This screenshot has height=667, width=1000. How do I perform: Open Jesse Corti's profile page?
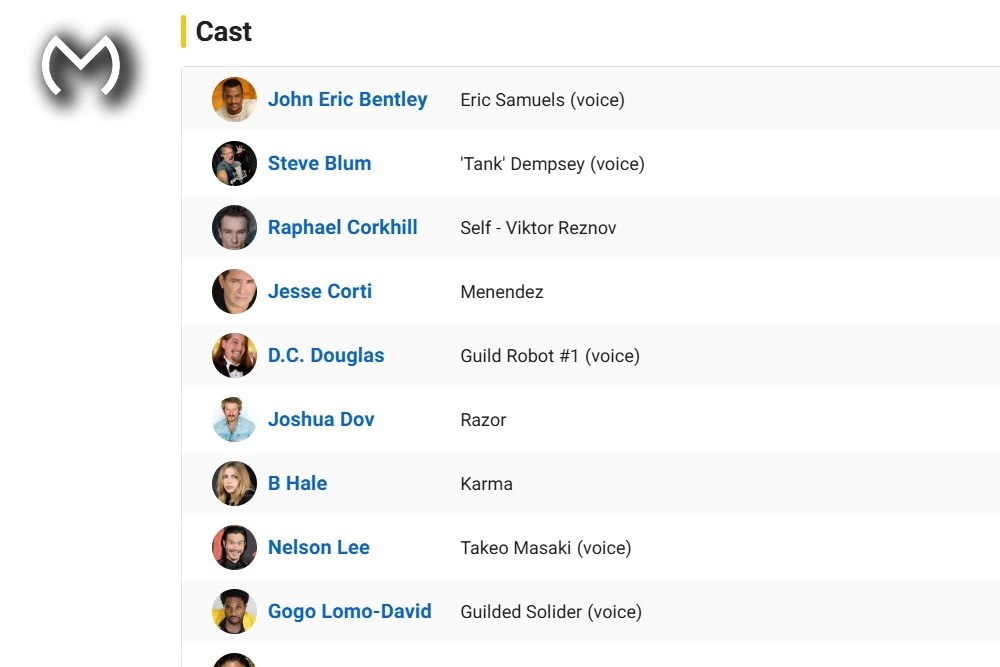point(319,291)
